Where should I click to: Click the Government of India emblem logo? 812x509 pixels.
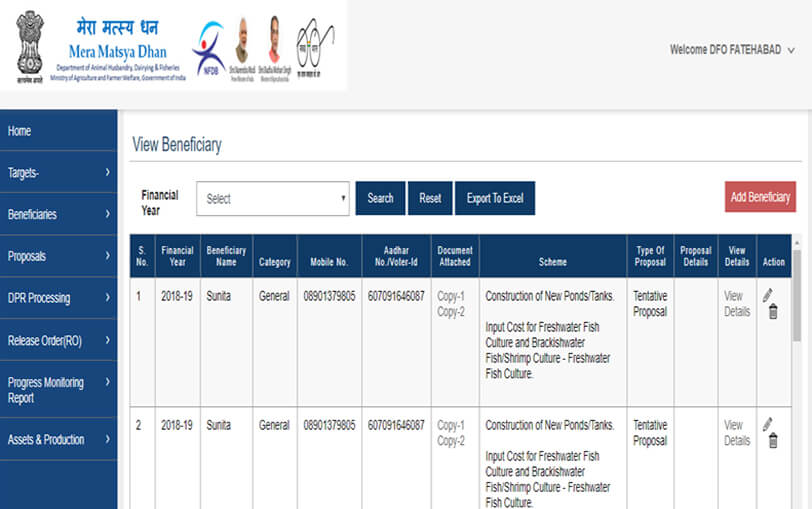click(x=30, y=47)
